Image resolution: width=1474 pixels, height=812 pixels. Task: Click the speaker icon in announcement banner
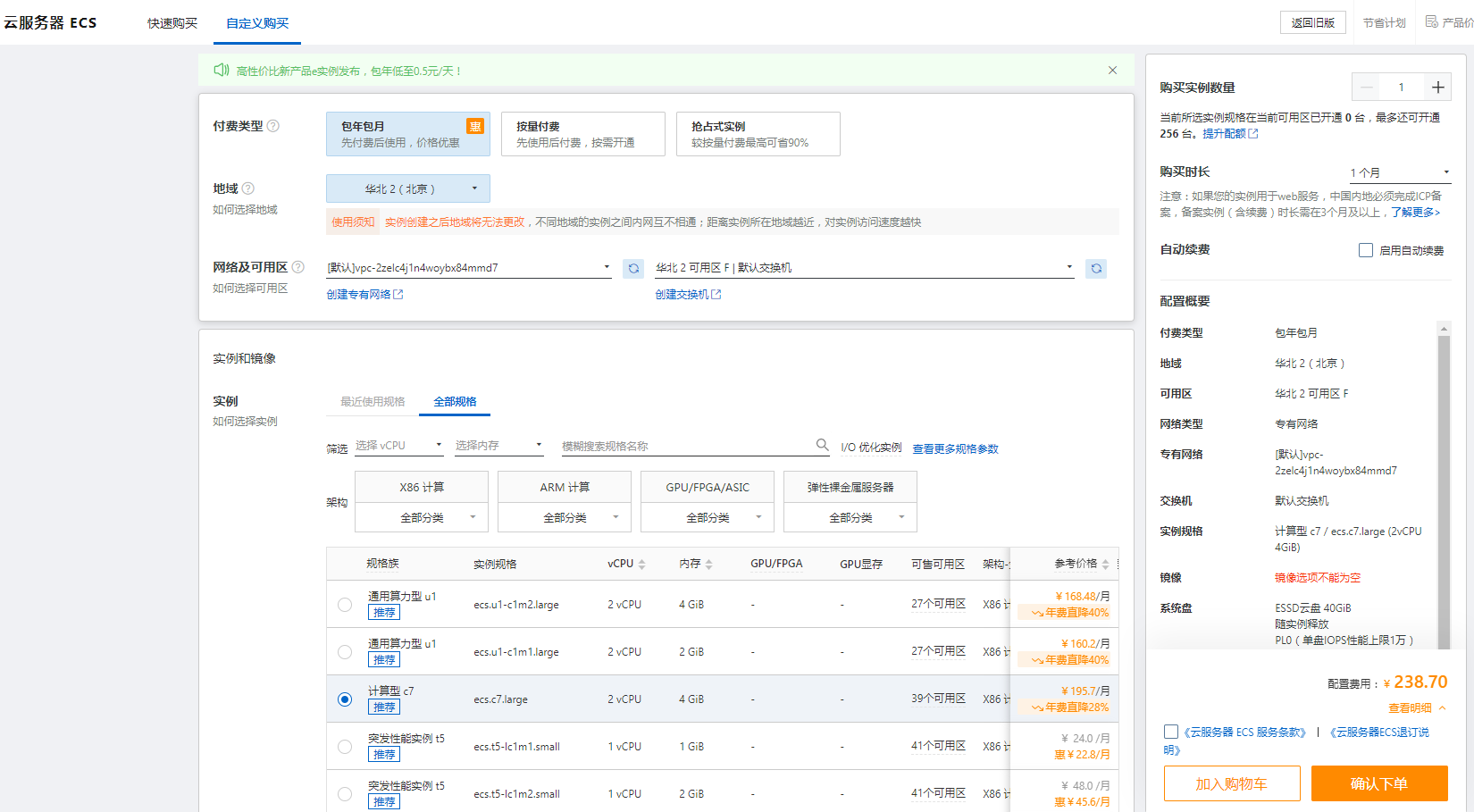[x=222, y=70]
